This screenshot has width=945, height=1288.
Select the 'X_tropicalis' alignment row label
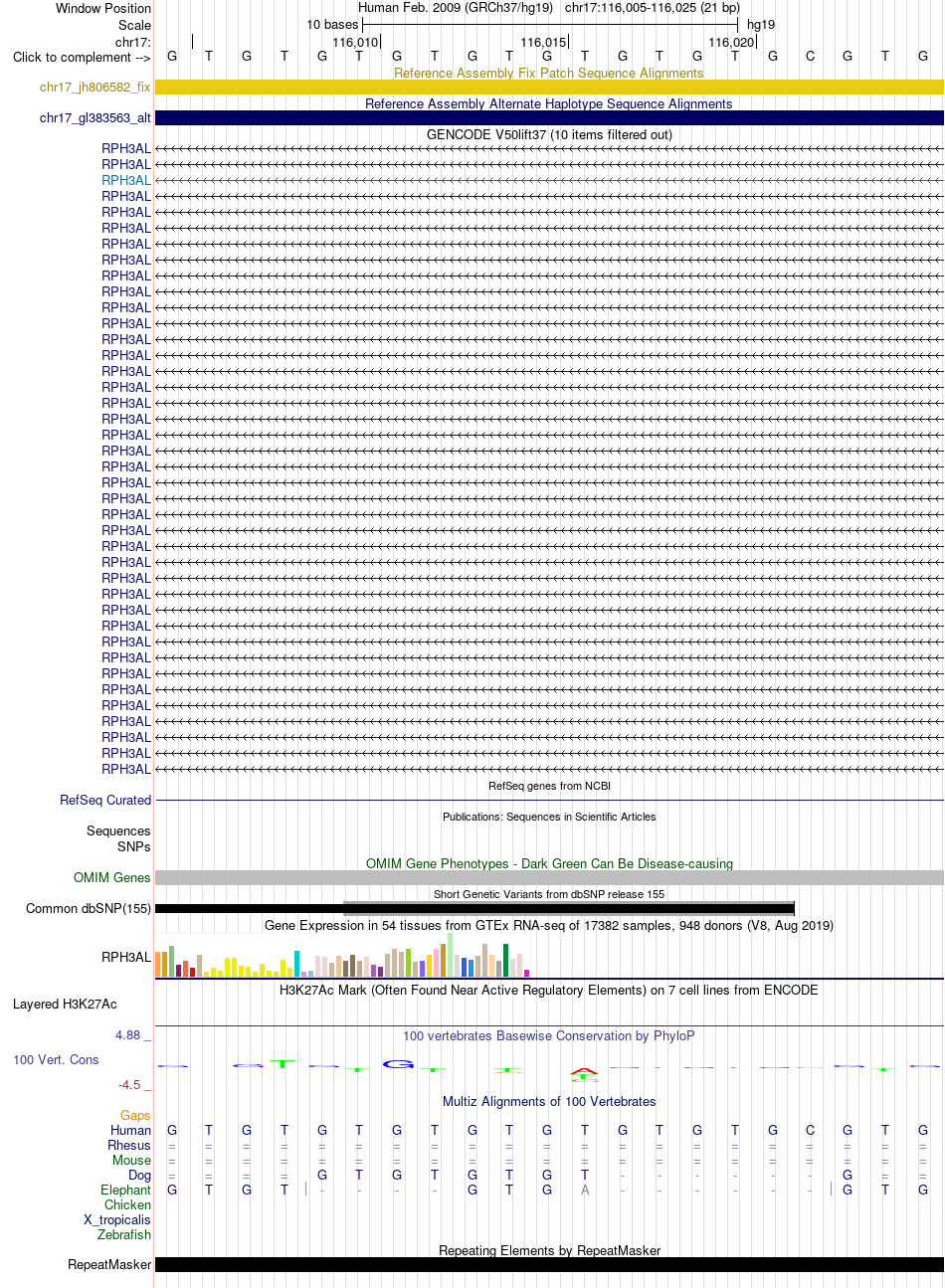(x=117, y=1219)
